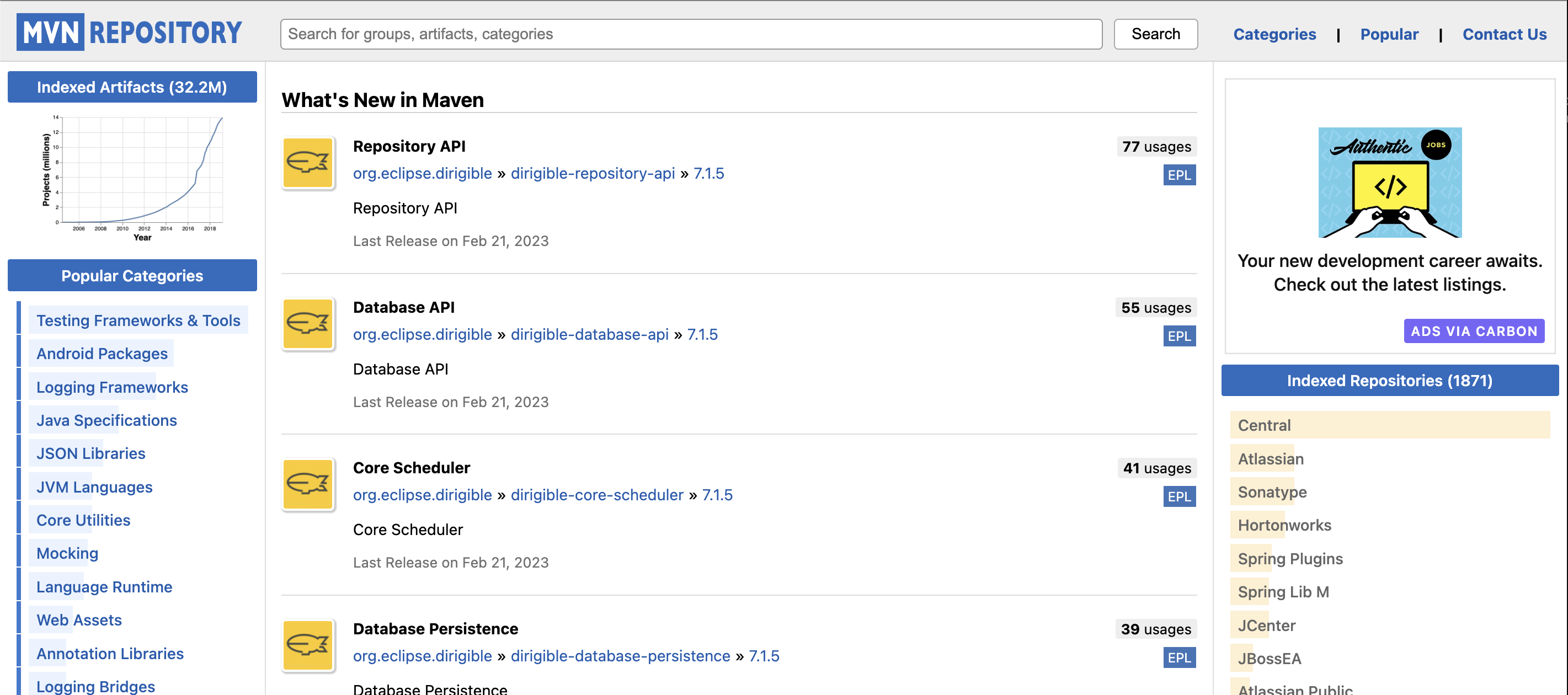Image resolution: width=1568 pixels, height=695 pixels.
Task: Open dirigible-database-api artifact link
Action: (x=589, y=334)
